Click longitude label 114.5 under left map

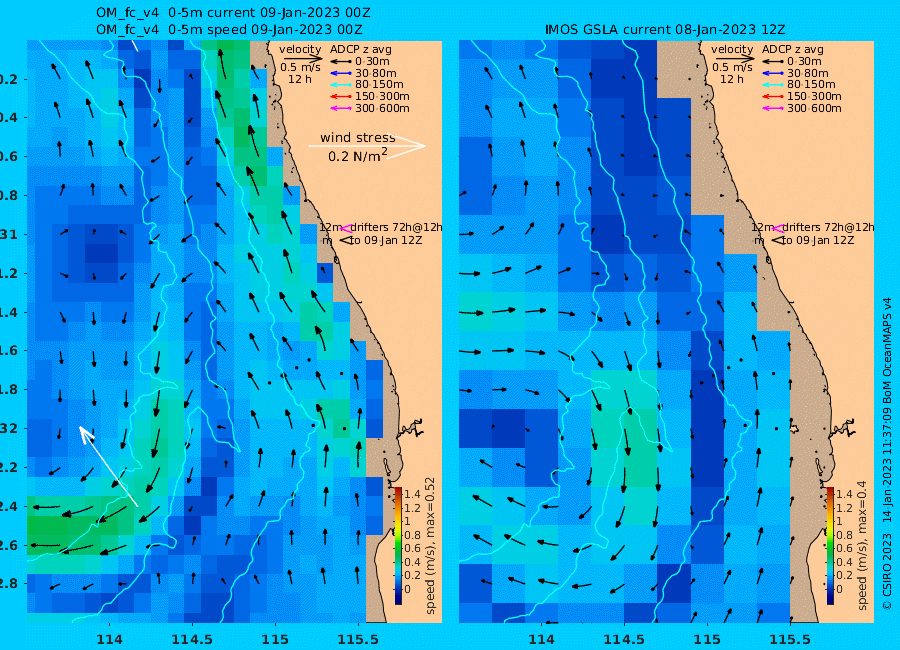[192, 640]
